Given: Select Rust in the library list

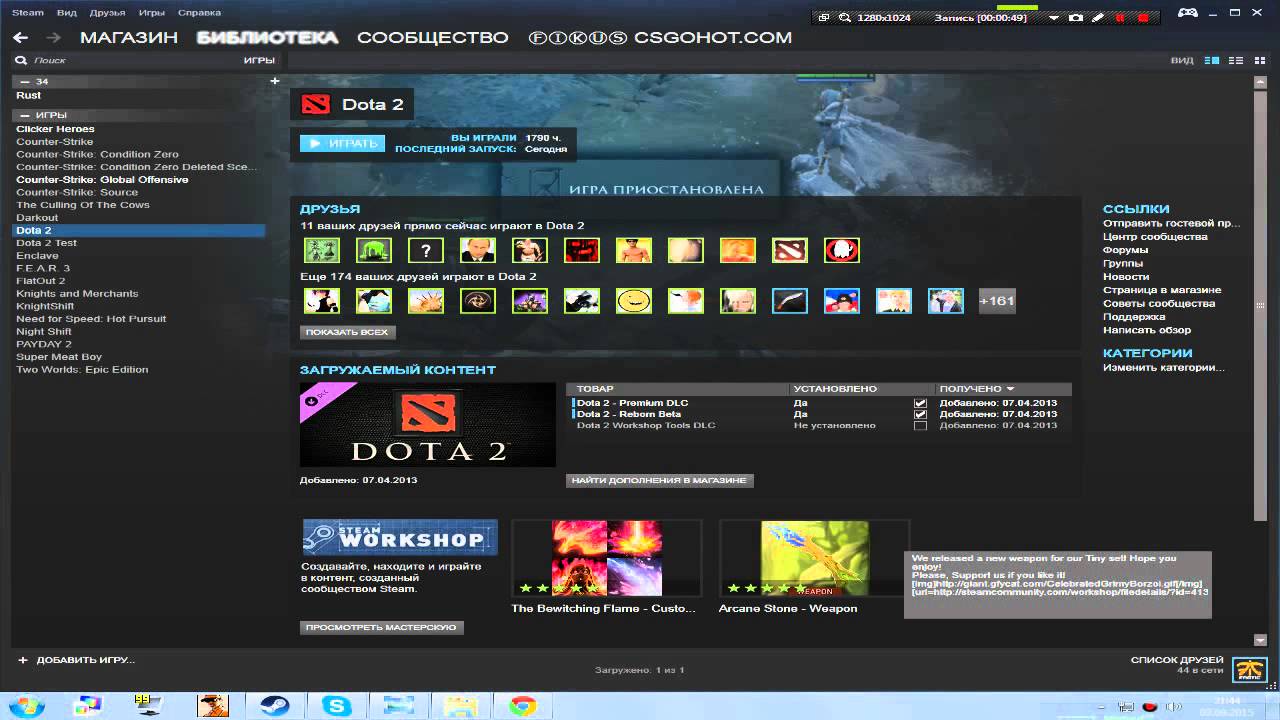Looking at the screenshot, I should tap(29, 95).
